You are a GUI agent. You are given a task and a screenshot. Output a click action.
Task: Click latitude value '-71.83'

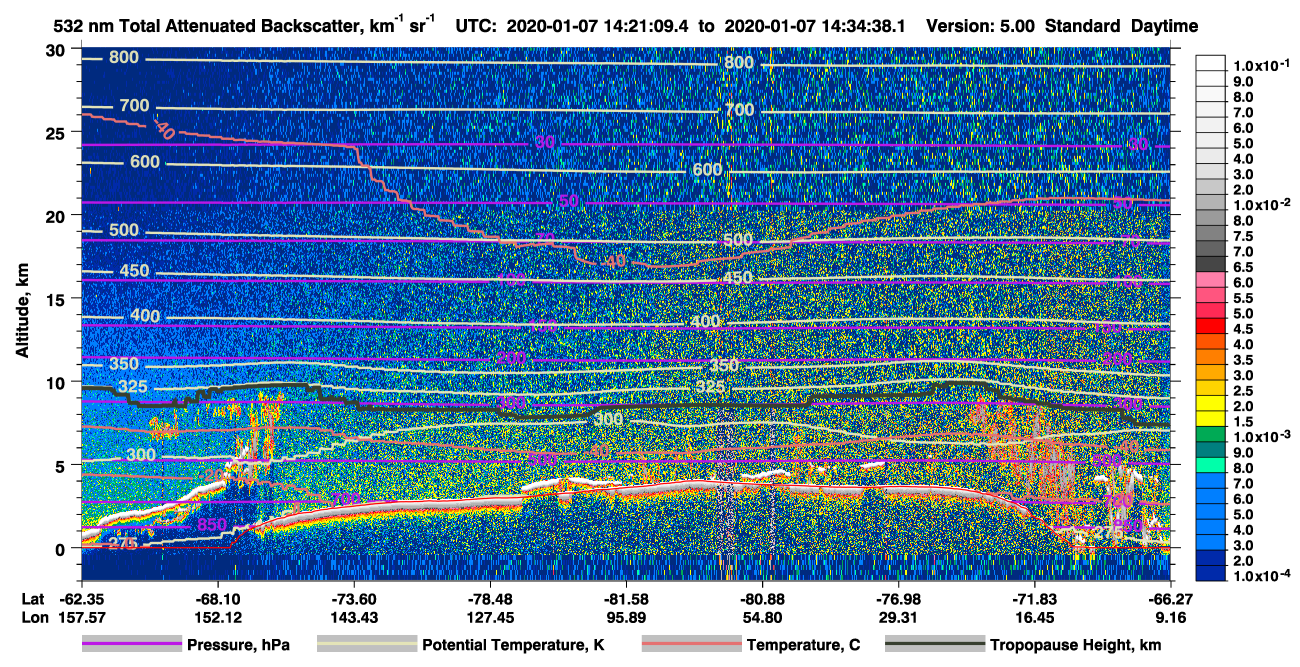[1034, 600]
